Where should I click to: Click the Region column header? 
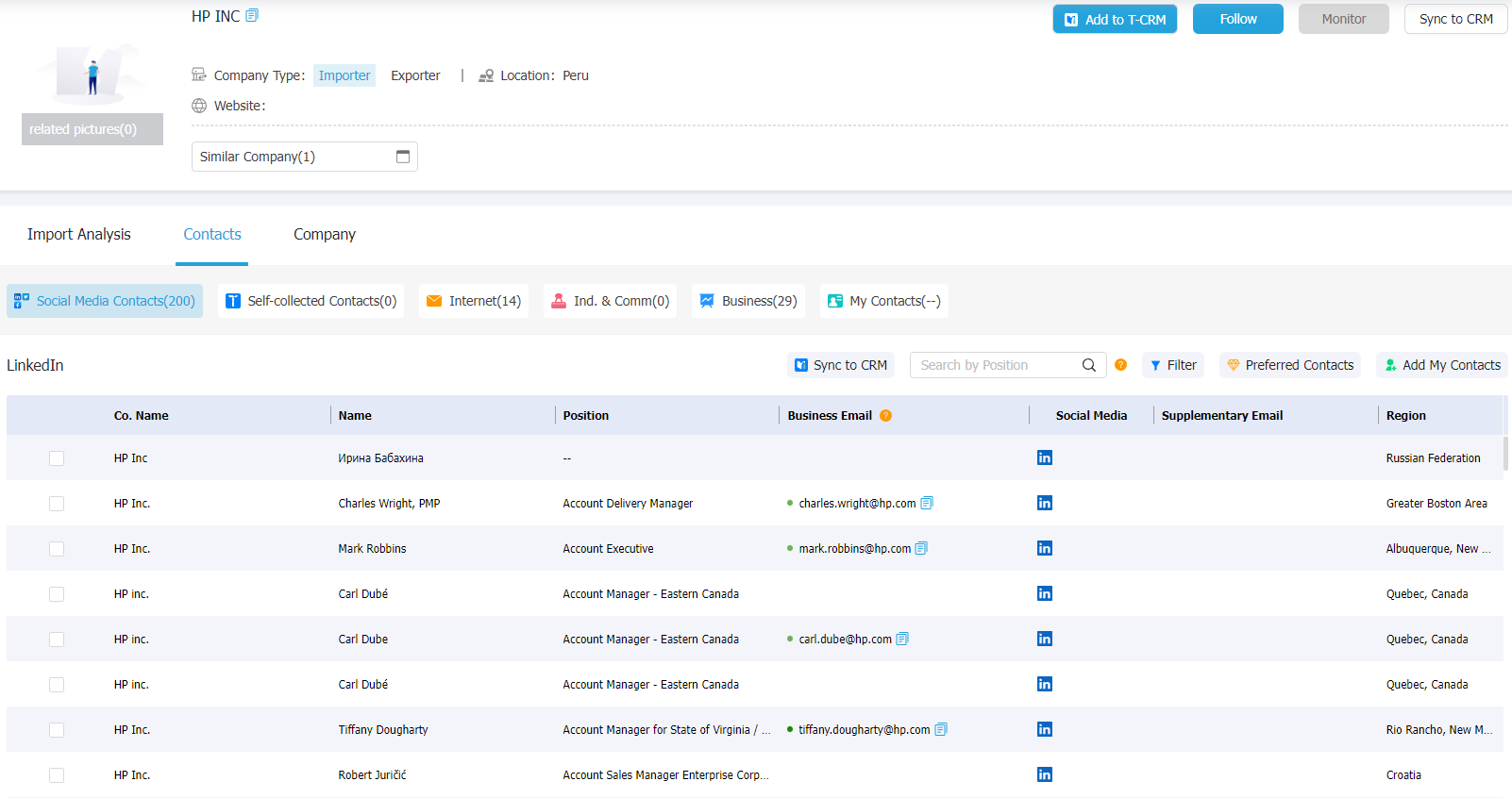point(1405,415)
